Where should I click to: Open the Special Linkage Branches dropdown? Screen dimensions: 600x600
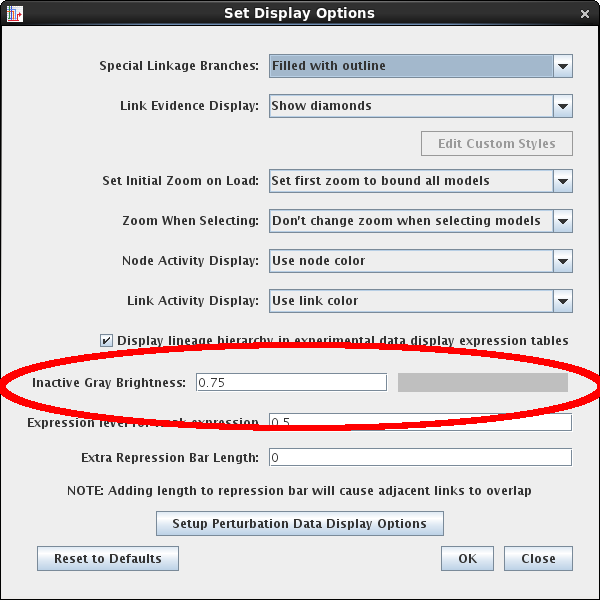pyautogui.click(x=410, y=66)
